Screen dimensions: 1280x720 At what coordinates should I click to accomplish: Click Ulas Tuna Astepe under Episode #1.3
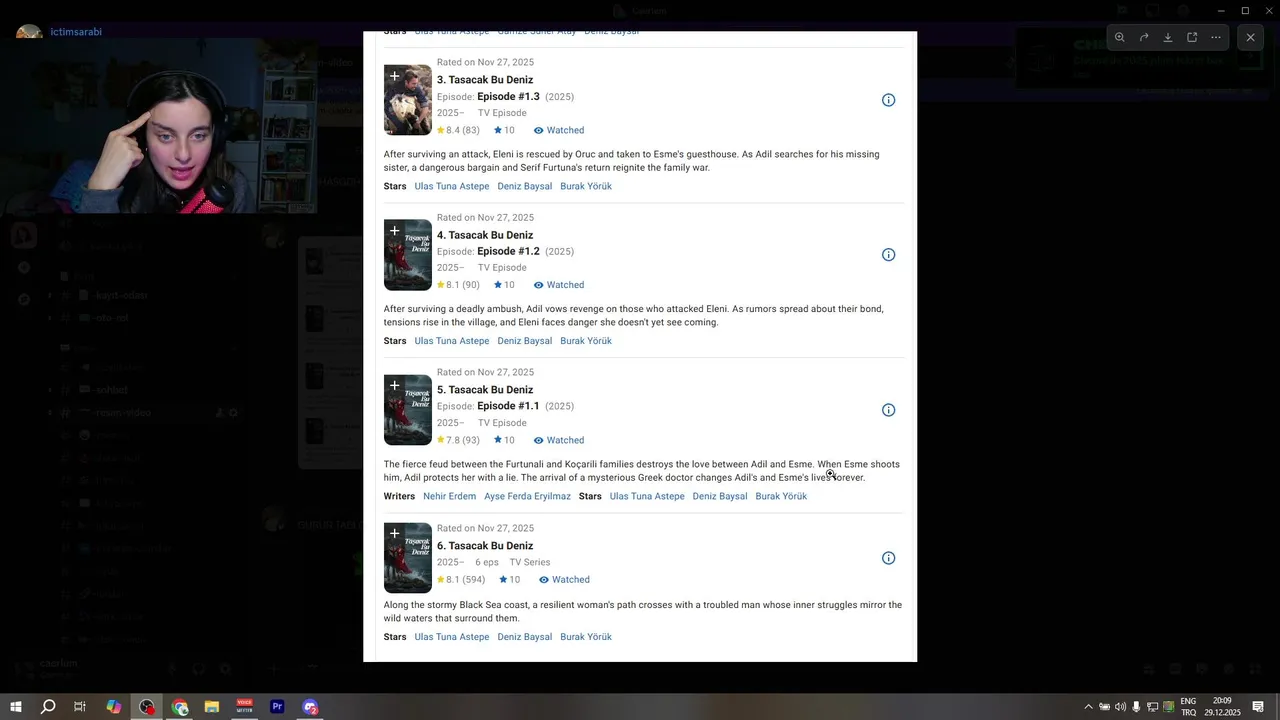click(x=452, y=186)
